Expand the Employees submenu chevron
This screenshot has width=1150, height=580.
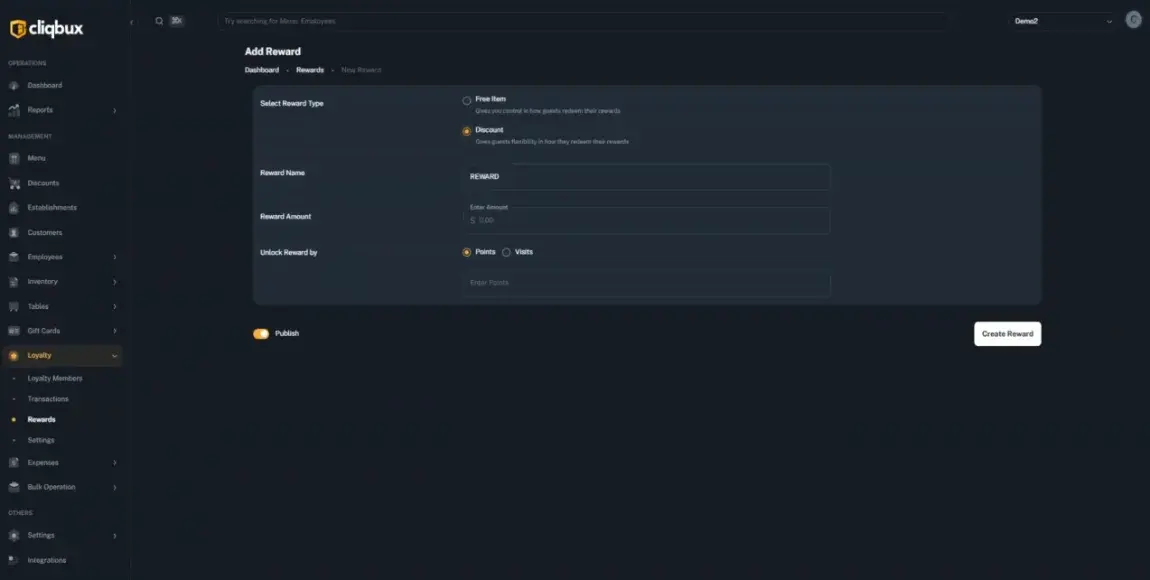114,257
